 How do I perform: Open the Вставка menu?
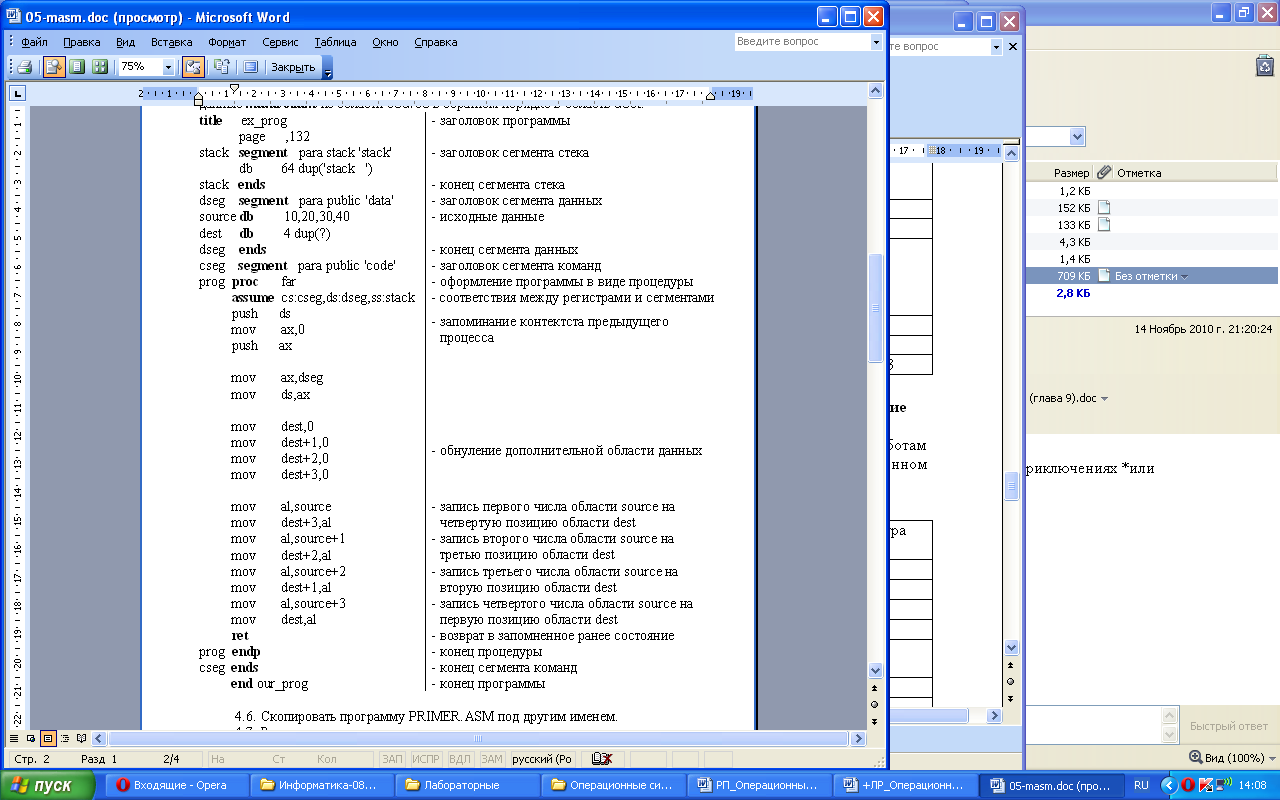click(172, 42)
